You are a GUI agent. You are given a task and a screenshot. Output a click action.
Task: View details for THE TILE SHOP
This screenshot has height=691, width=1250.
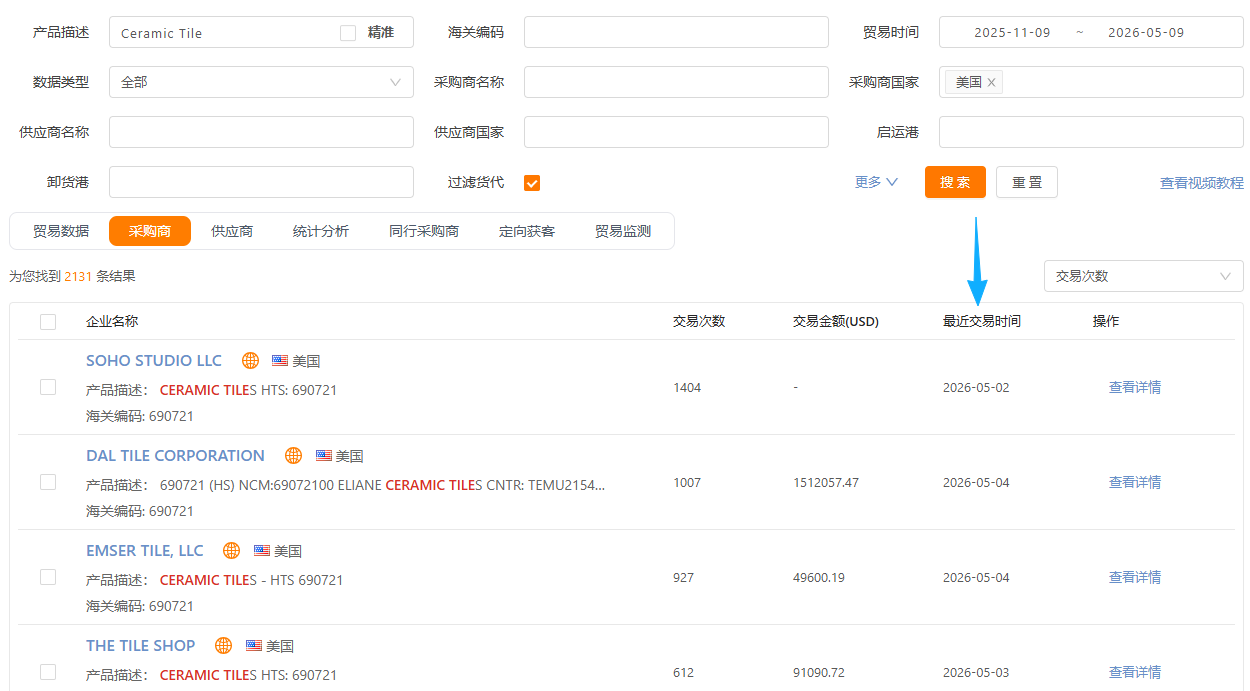point(1135,672)
